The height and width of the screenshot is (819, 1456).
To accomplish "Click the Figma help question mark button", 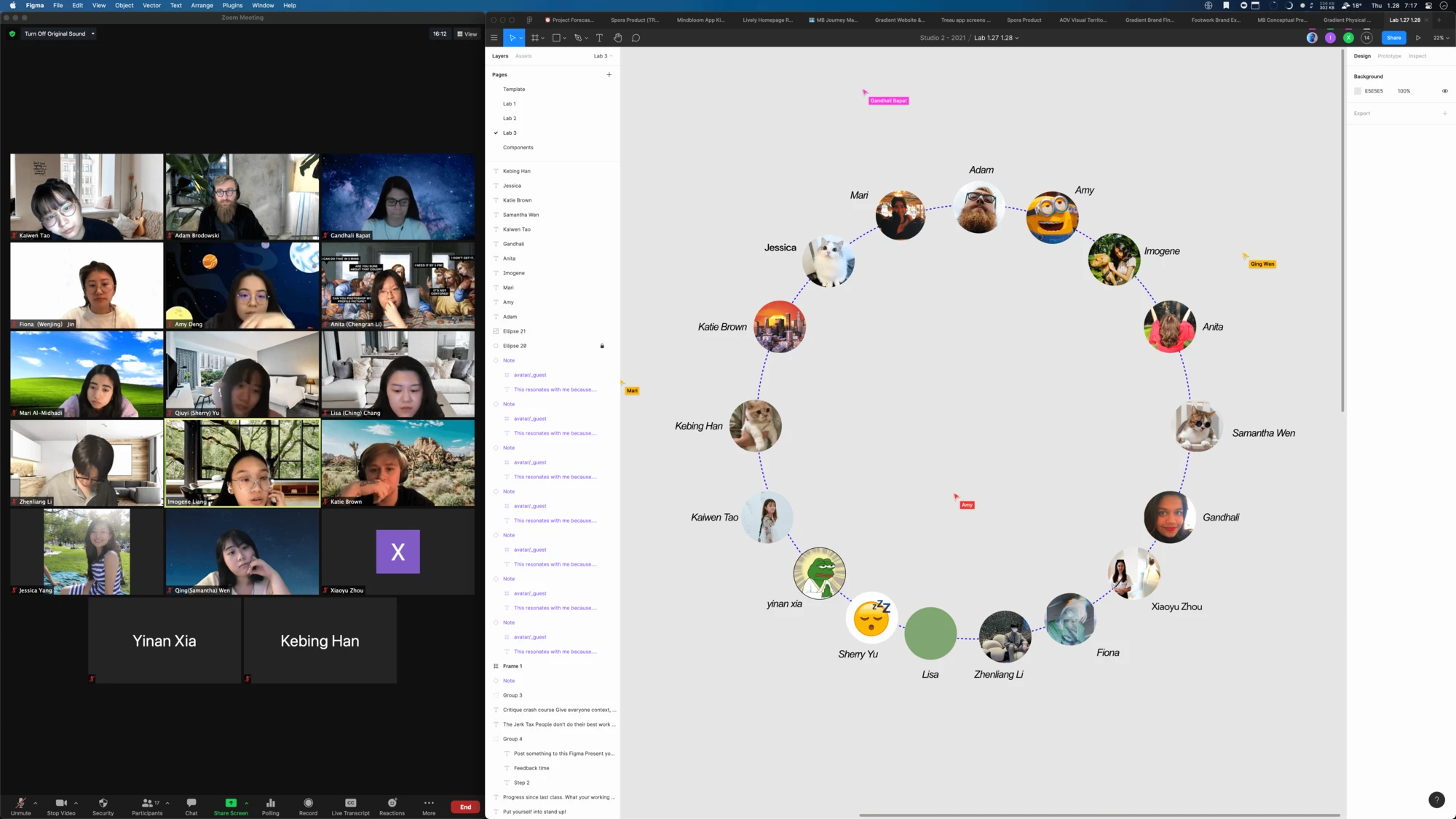I will (x=1436, y=799).
